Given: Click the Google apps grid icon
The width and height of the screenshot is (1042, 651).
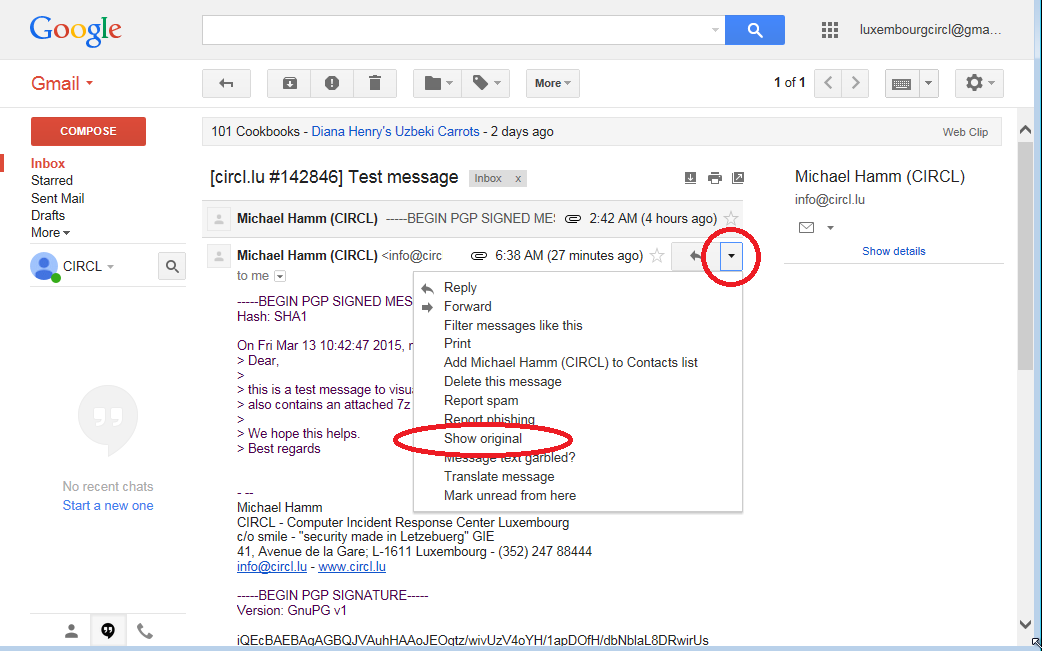Looking at the screenshot, I should pyautogui.click(x=829, y=30).
